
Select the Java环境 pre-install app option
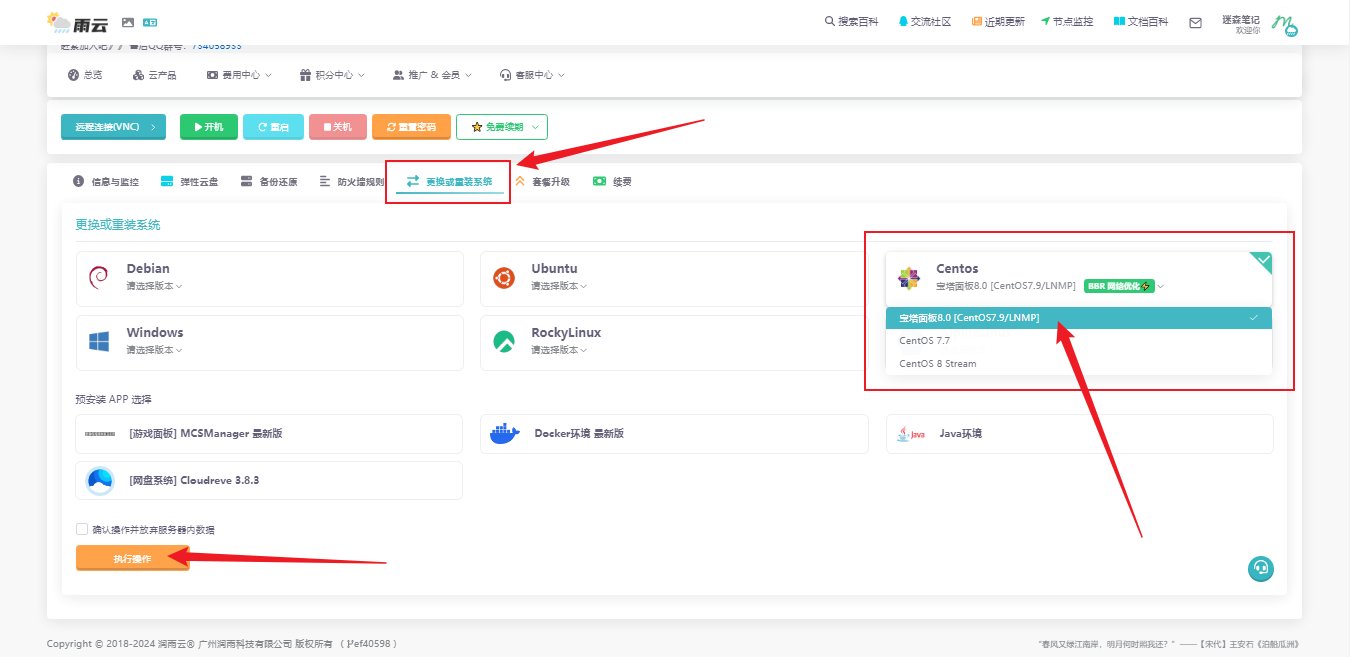tap(1079, 434)
